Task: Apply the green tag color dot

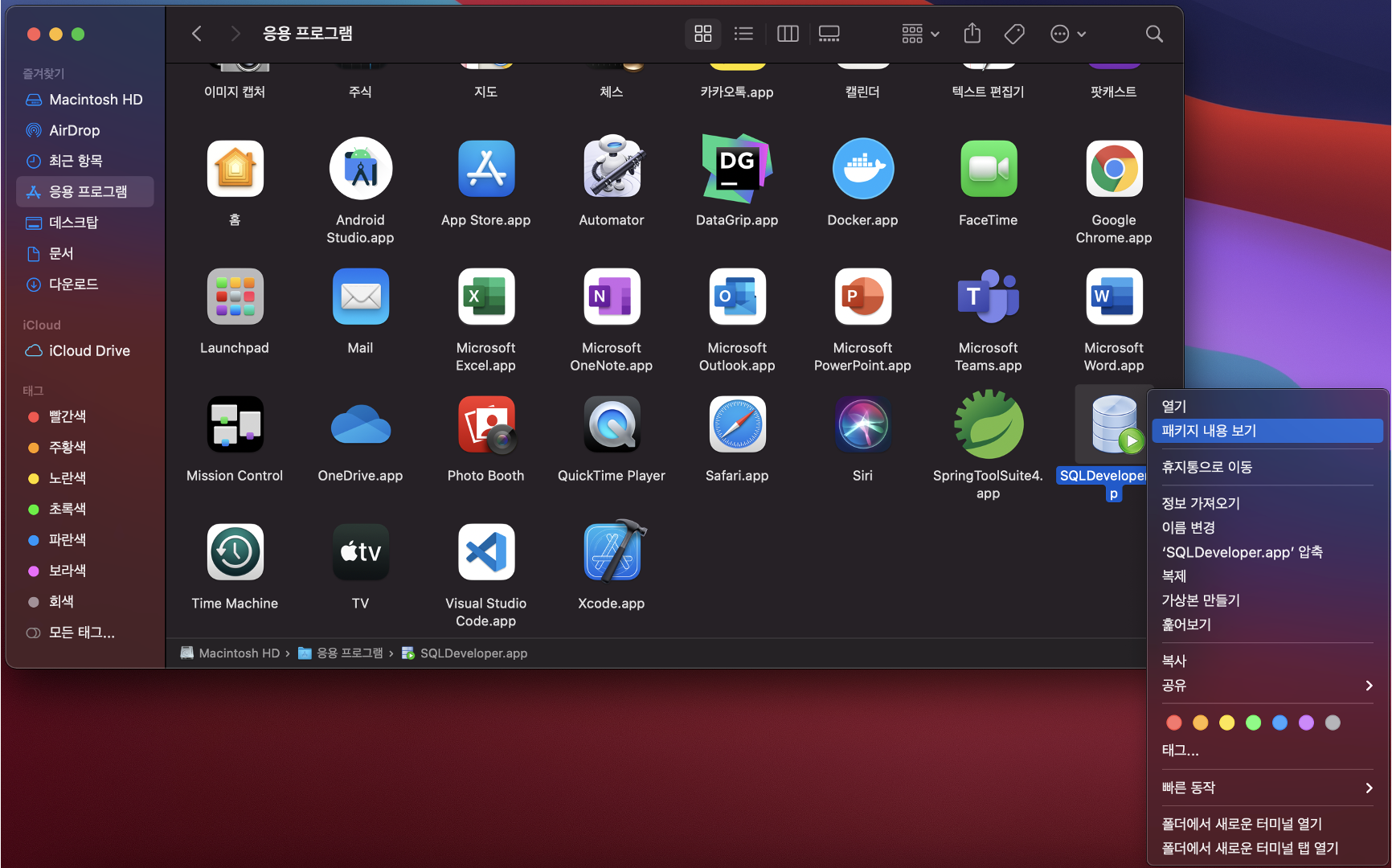Action: [x=1254, y=723]
